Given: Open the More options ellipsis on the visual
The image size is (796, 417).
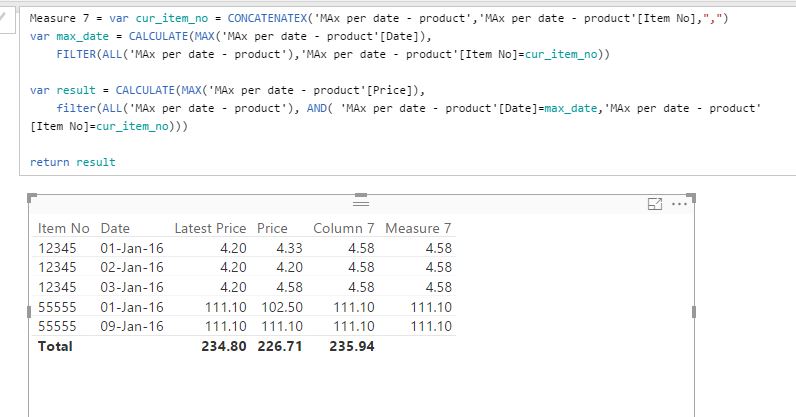Looking at the screenshot, I should 679,204.
